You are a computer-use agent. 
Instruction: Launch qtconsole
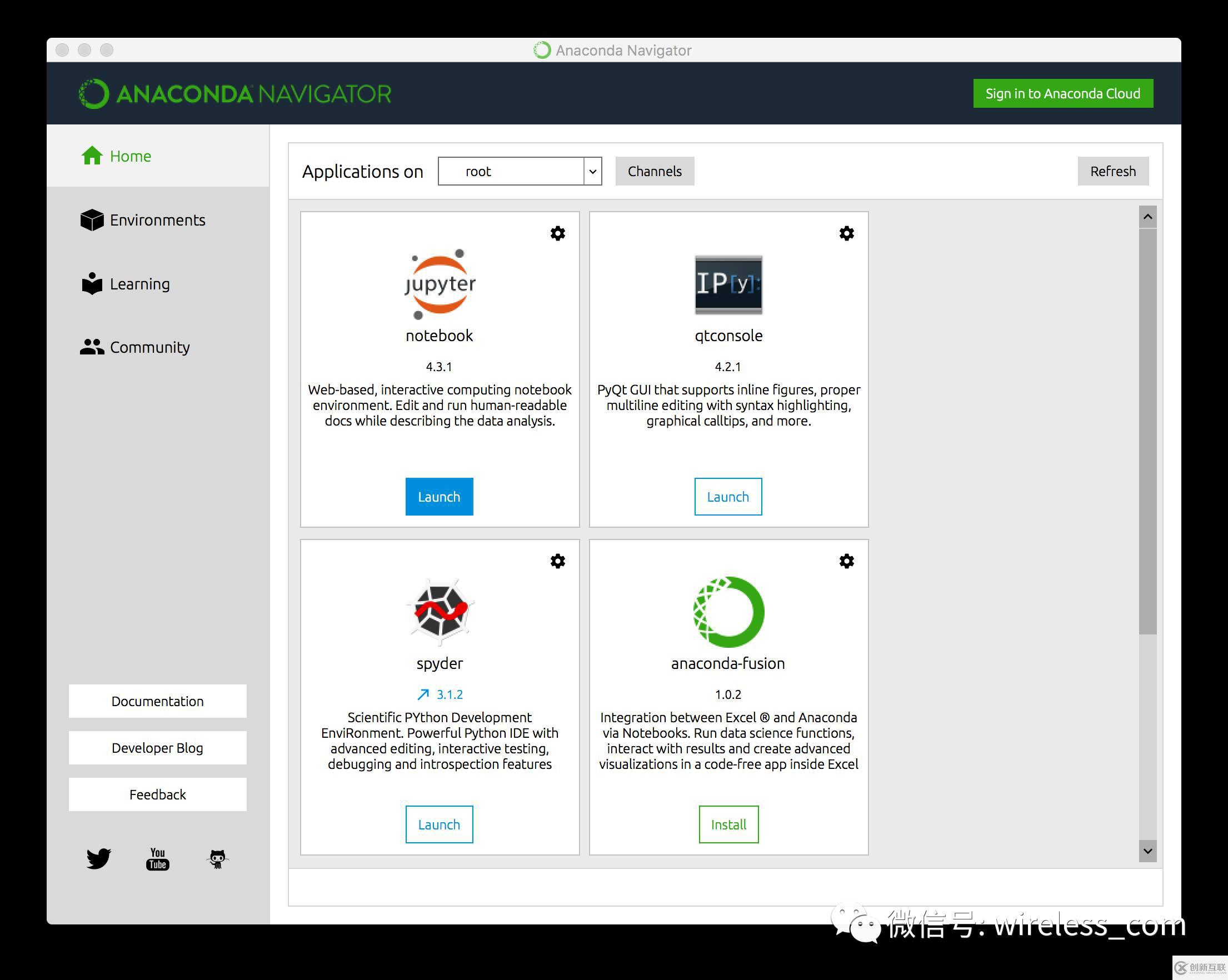pyautogui.click(x=728, y=497)
